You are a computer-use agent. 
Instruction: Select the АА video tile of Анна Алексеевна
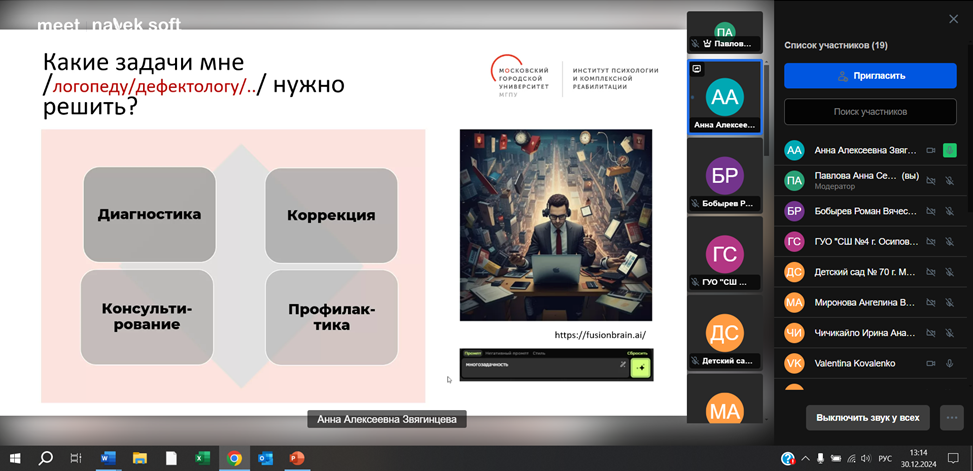coord(725,98)
